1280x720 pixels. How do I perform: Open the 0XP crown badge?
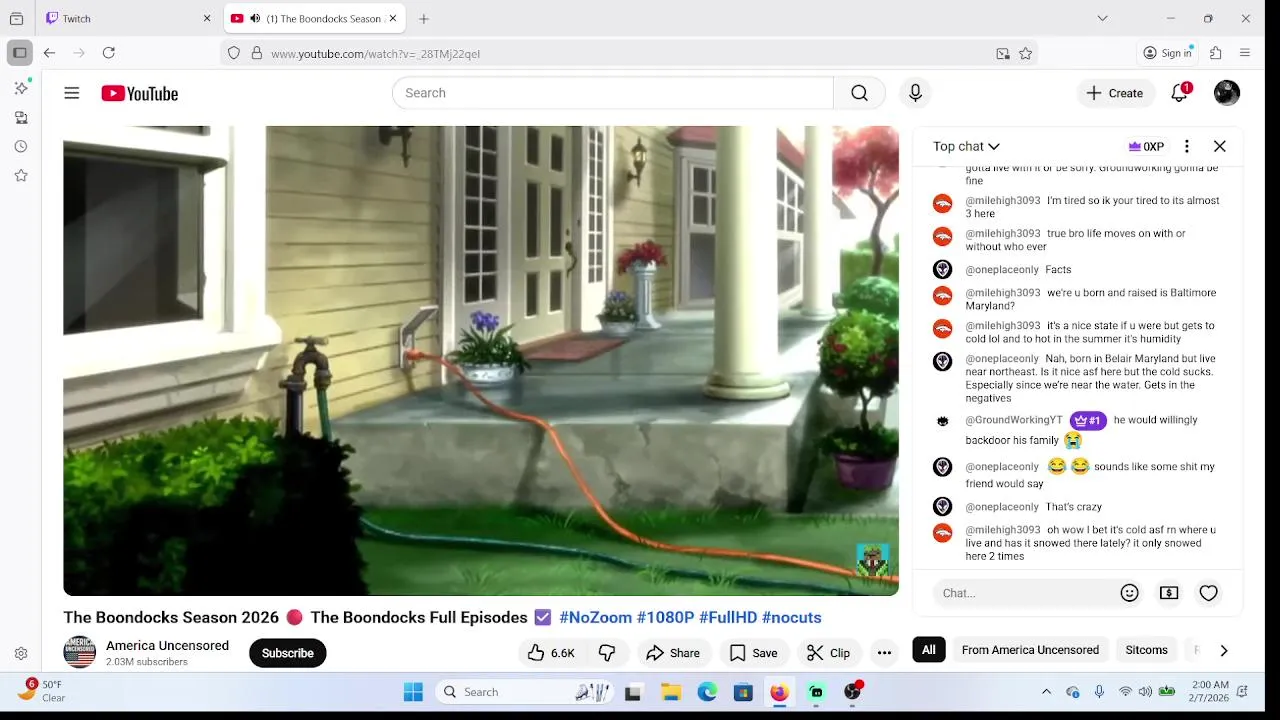pyautogui.click(x=1146, y=146)
